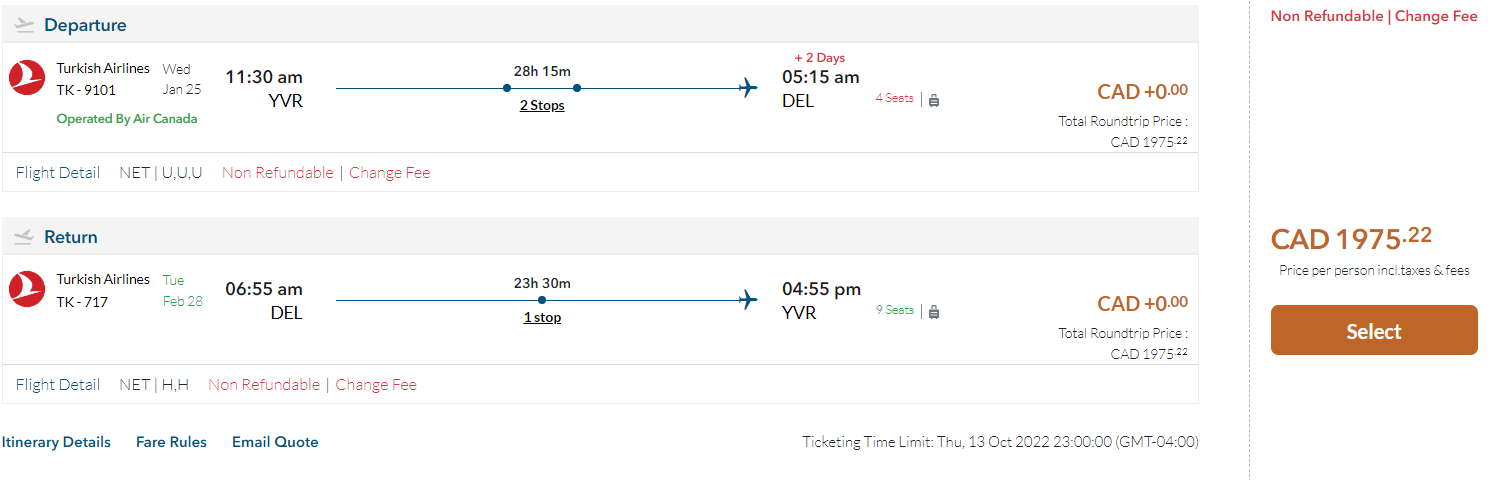Click Turkish Airlines logo on departure flight
The image size is (1498, 480).
pos(27,78)
